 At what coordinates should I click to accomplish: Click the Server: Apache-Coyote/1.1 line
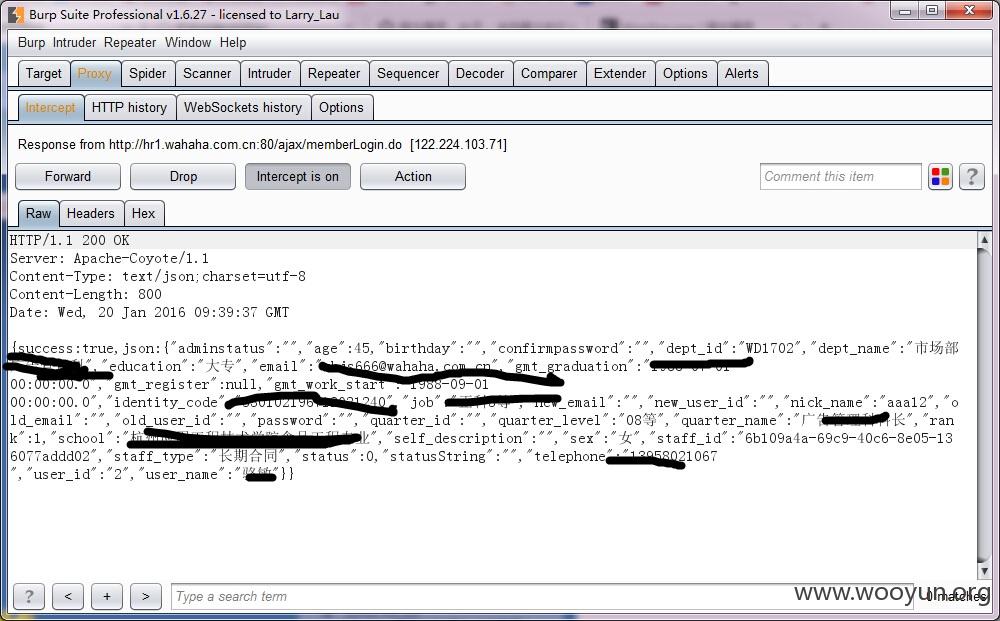pyautogui.click(x=109, y=258)
